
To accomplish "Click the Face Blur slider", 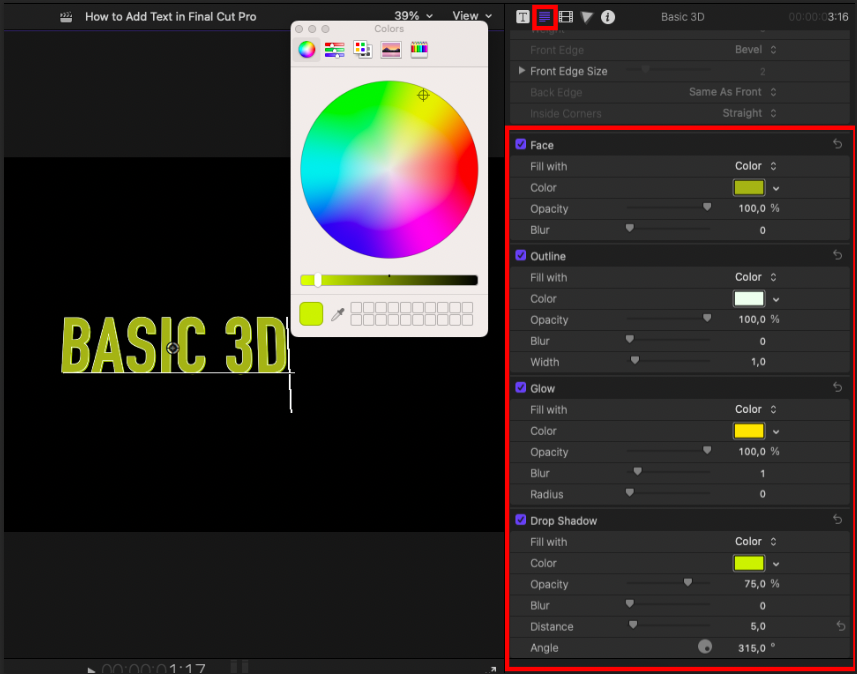I will click(x=668, y=229).
